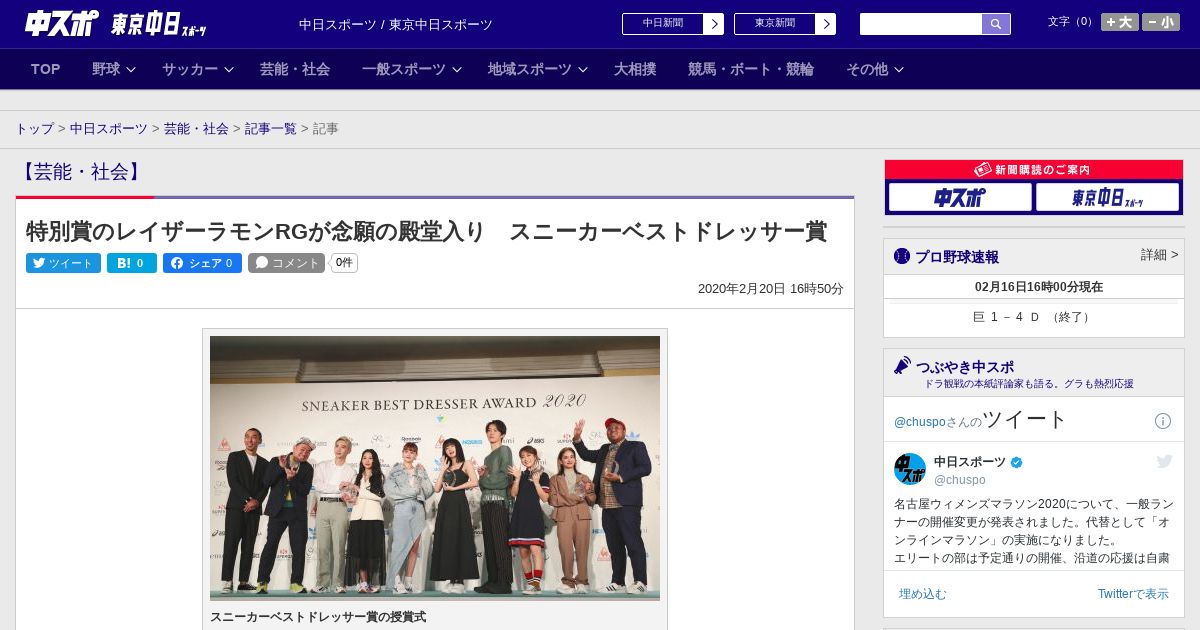Open the award ceremony photo
This screenshot has width=1200, height=630.
click(435, 467)
